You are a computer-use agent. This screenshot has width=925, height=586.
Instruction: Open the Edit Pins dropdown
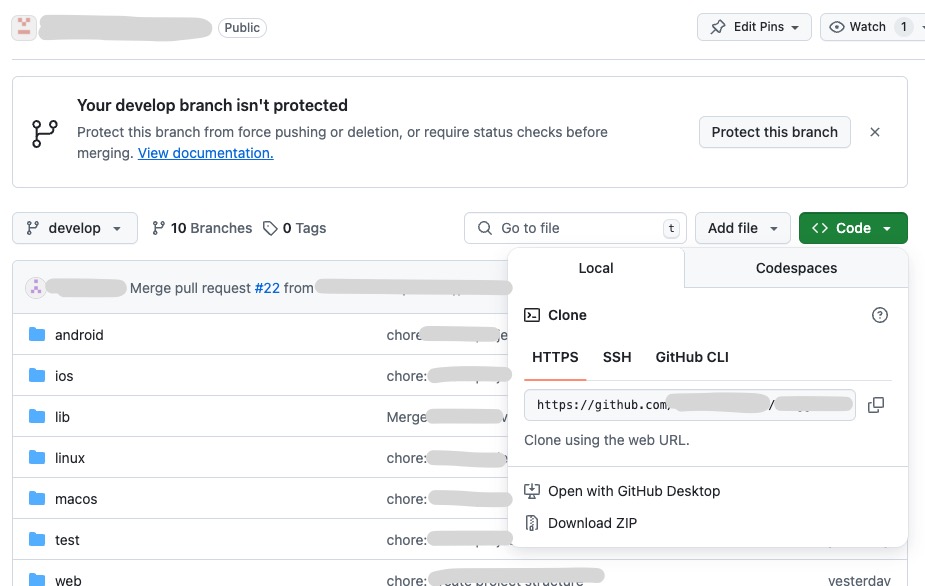click(x=754, y=27)
